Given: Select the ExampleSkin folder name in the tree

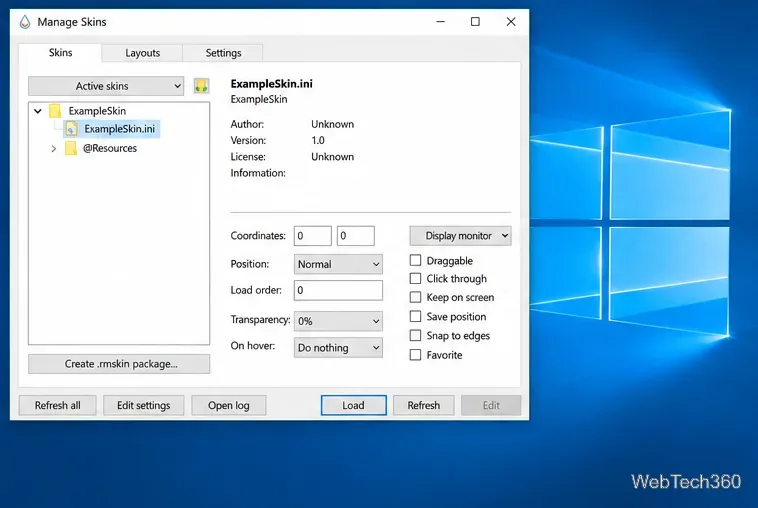Looking at the screenshot, I should (97, 111).
